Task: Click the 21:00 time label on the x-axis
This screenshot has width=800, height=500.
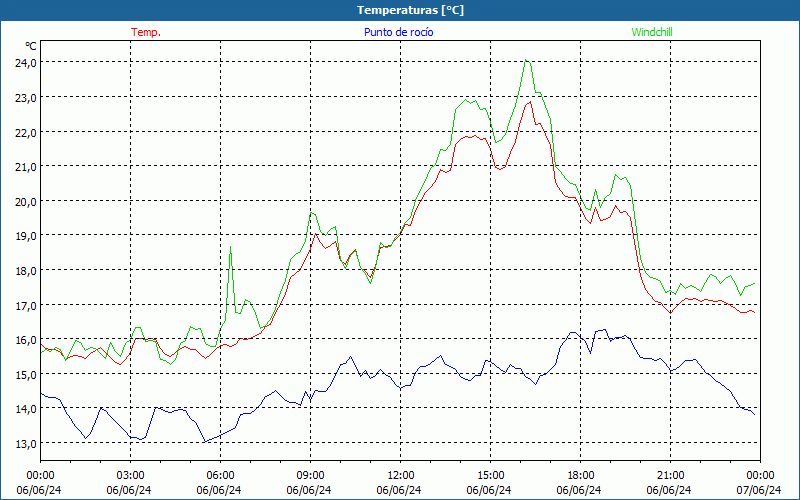Action: tap(670, 475)
